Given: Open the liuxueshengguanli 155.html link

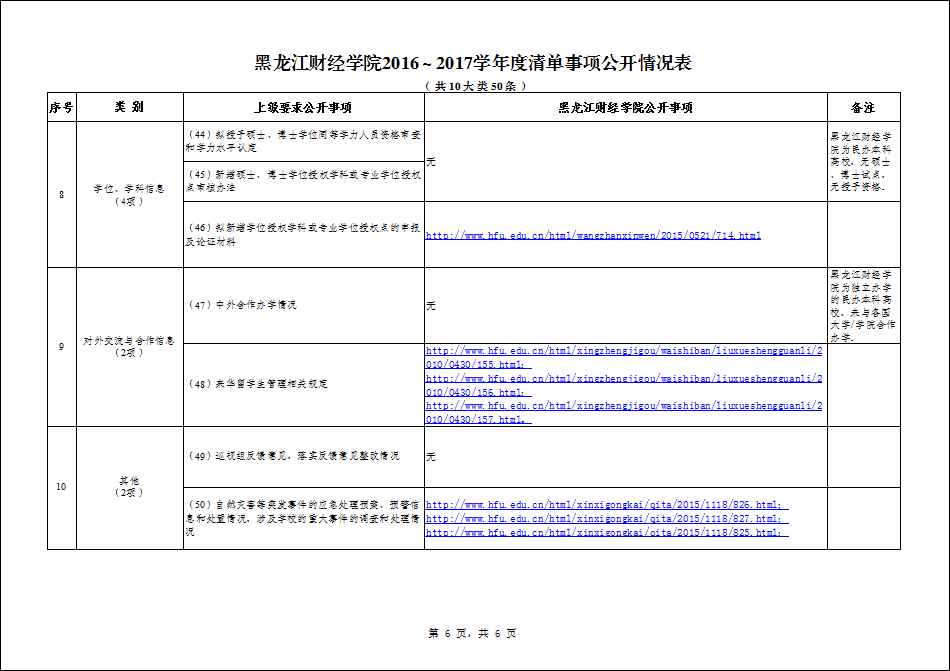Looking at the screenshot, I should click(x=624, y=358).
